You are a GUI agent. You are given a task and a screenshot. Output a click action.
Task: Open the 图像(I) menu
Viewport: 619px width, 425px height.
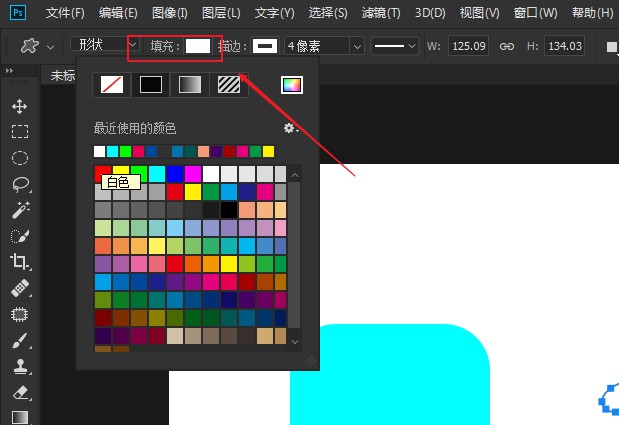click(170, 13)
